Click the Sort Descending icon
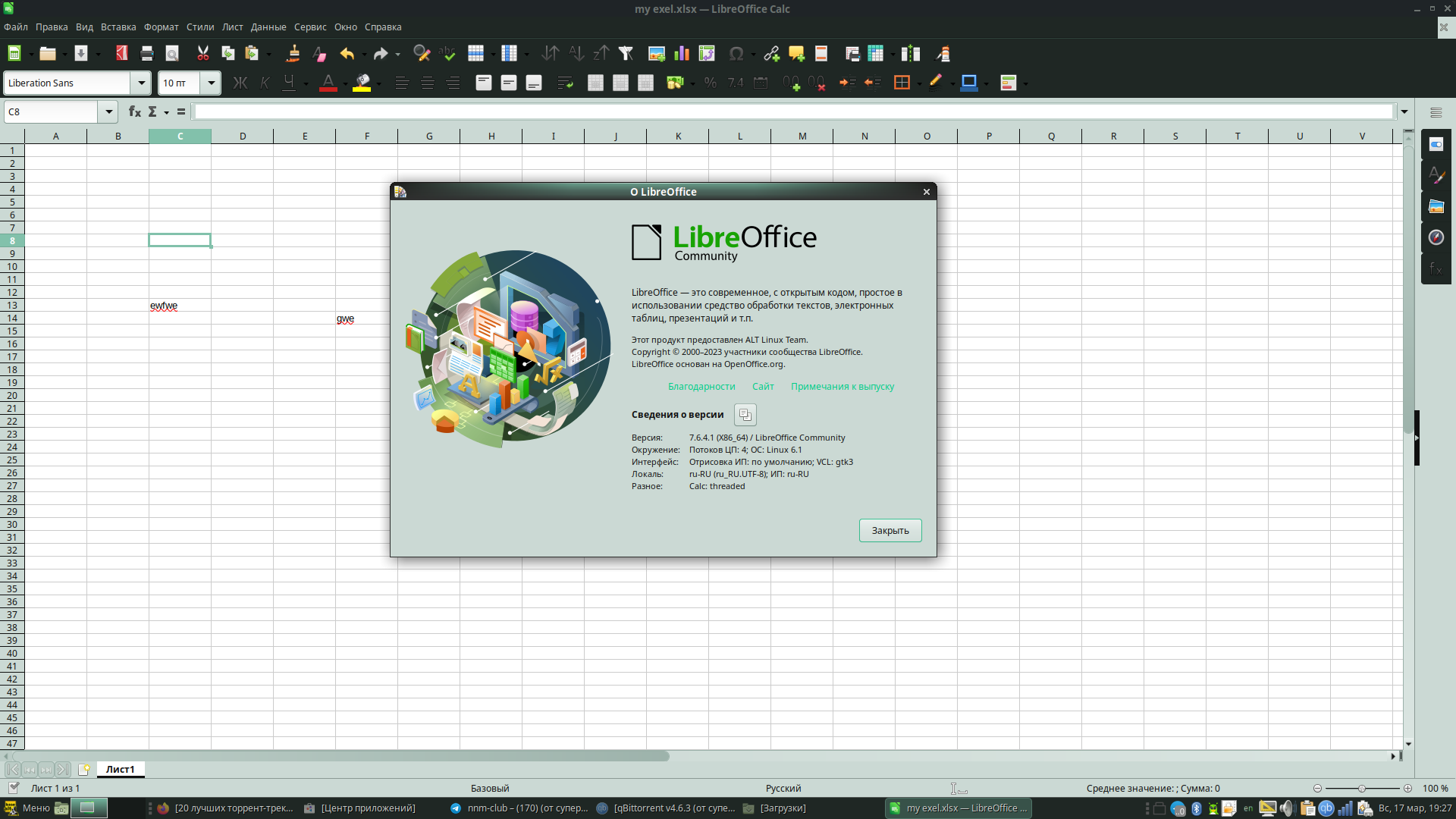 pyautogui.click(x=601, y=53)
